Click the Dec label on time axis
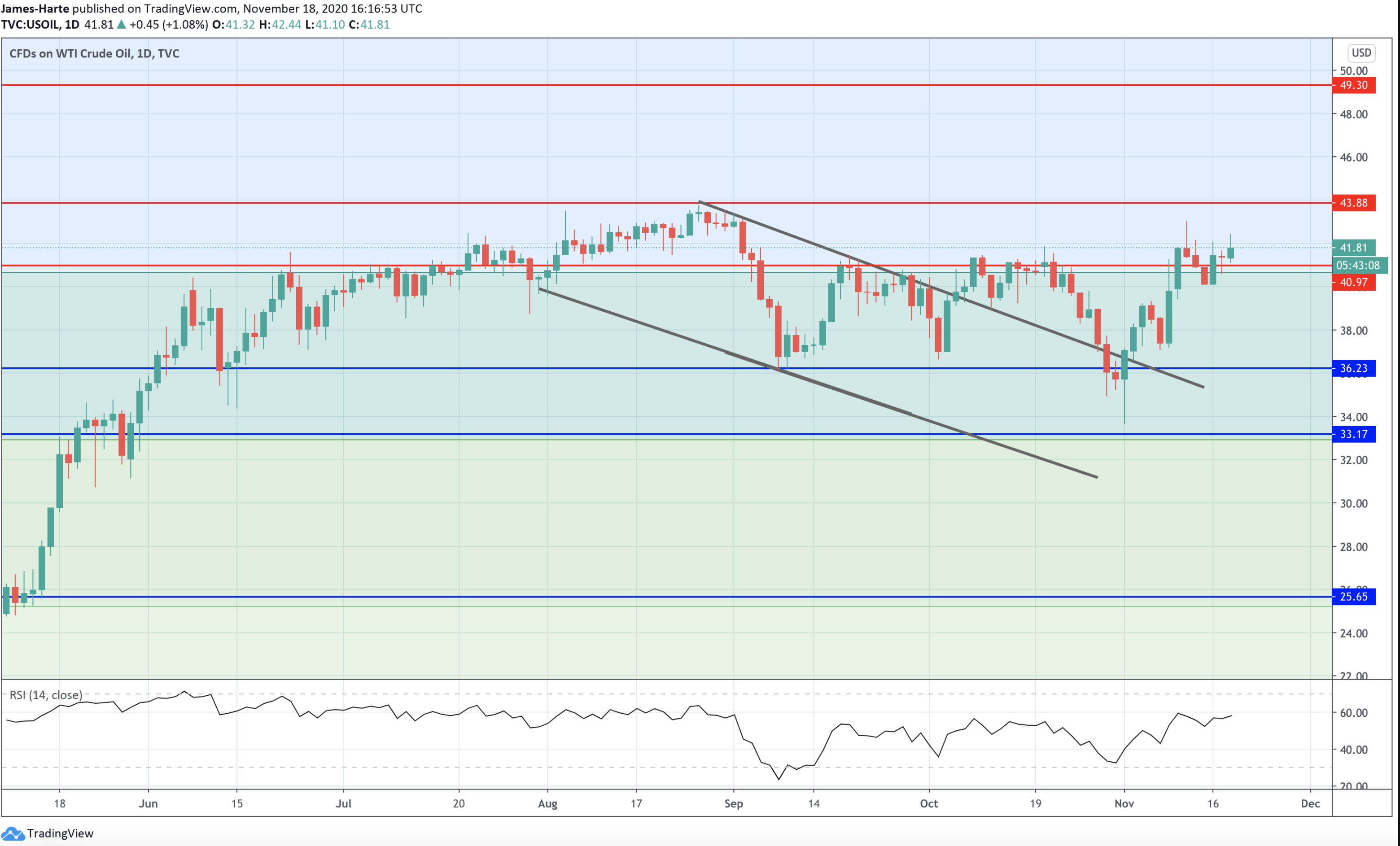The width and height of the screenshot is (1400, 846). 1310,803
